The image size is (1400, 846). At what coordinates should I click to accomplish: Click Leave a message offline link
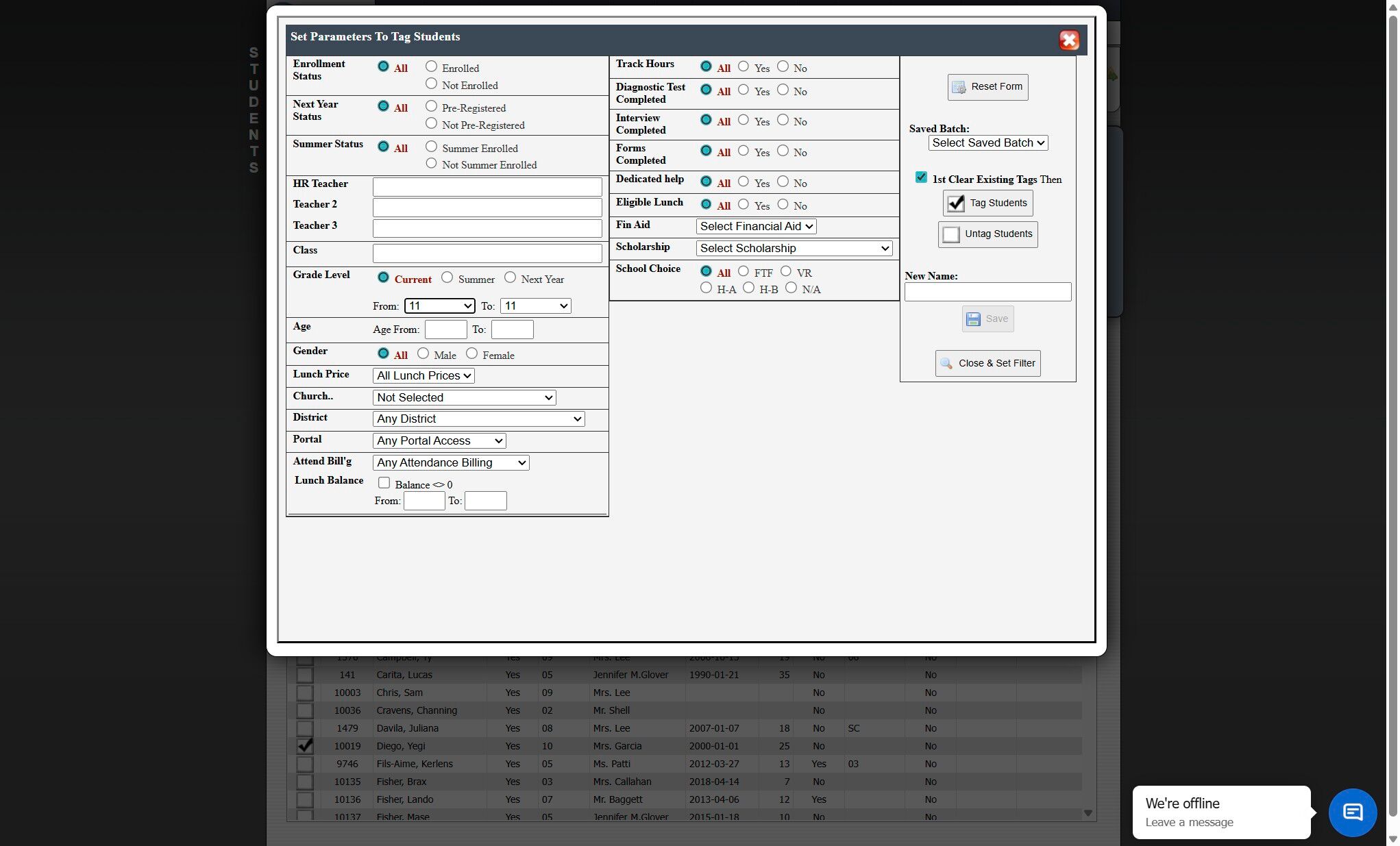(x=1189, y=822)
